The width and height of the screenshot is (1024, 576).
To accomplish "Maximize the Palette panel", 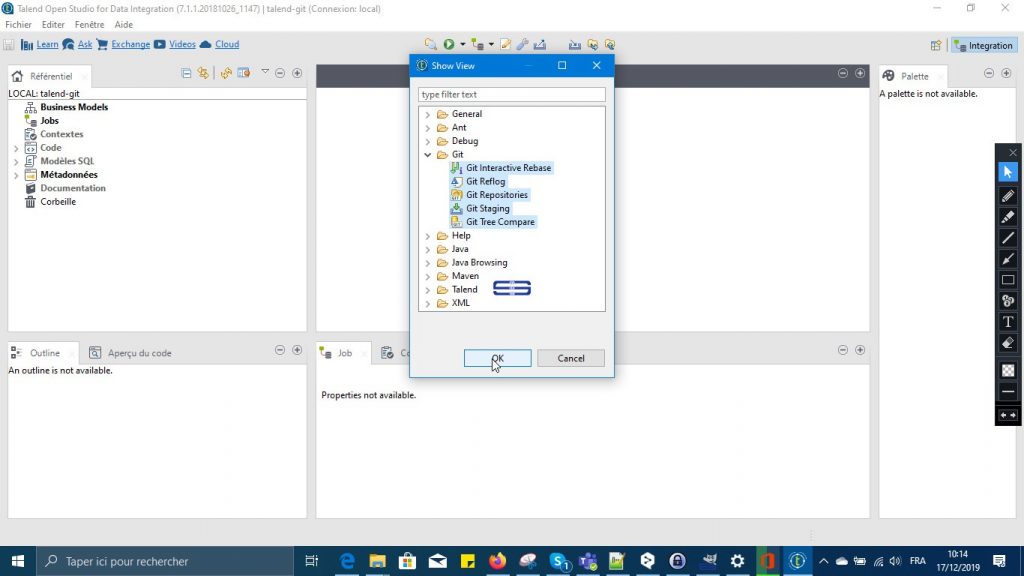I will (1006, 73).
